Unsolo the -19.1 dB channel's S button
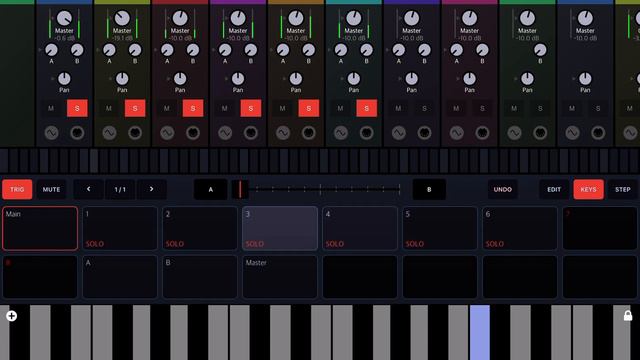 (x=135, y=108)
